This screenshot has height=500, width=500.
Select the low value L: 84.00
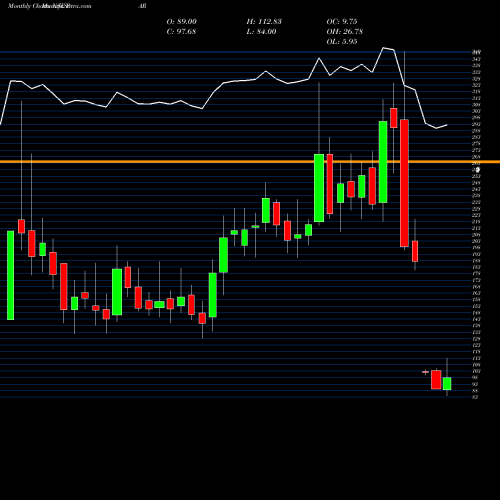click(x=262, y=32)
